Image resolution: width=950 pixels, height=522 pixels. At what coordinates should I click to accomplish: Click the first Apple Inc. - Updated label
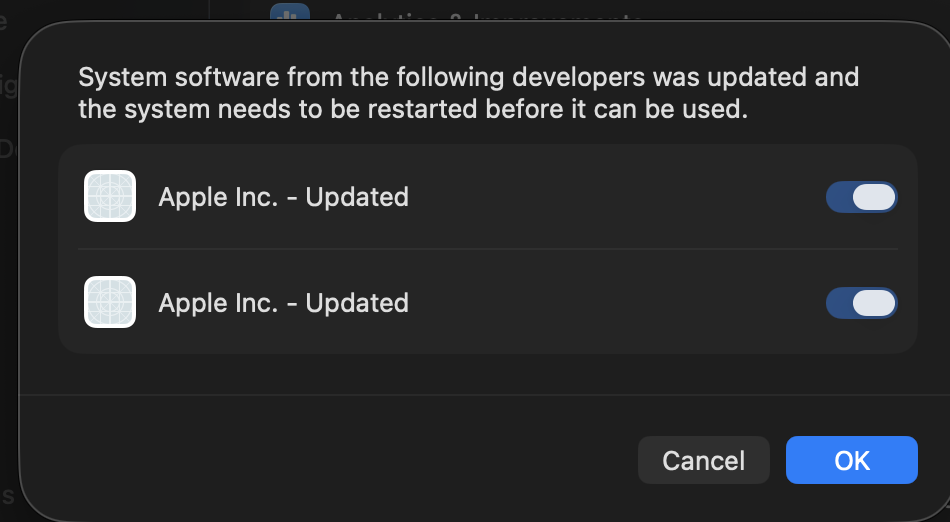coord(284,197)
